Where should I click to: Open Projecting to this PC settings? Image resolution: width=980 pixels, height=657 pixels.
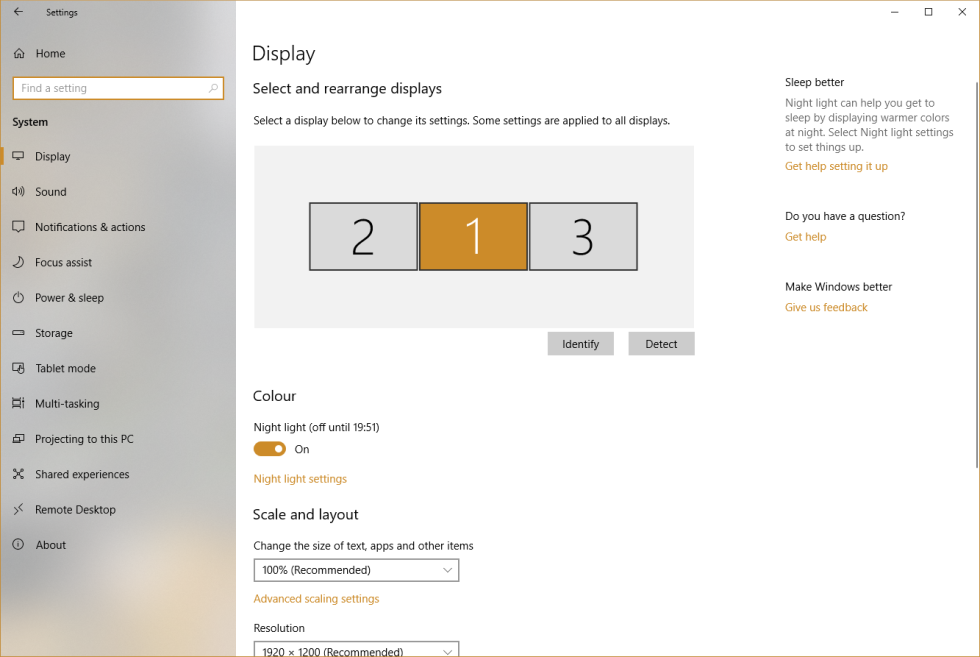pyautogui.click(x=88, y=438)
